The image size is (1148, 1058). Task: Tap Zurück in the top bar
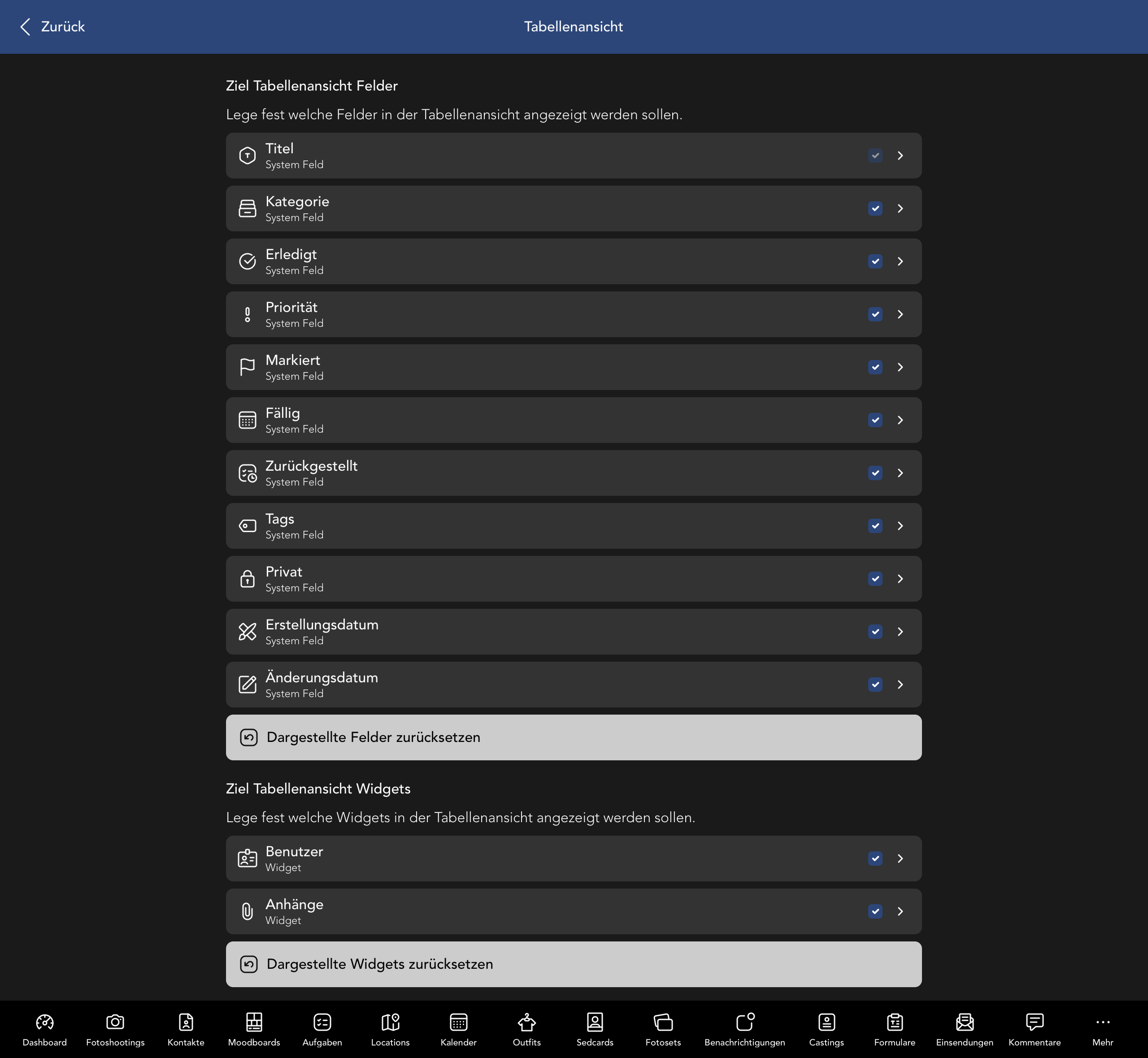(52, 26)
